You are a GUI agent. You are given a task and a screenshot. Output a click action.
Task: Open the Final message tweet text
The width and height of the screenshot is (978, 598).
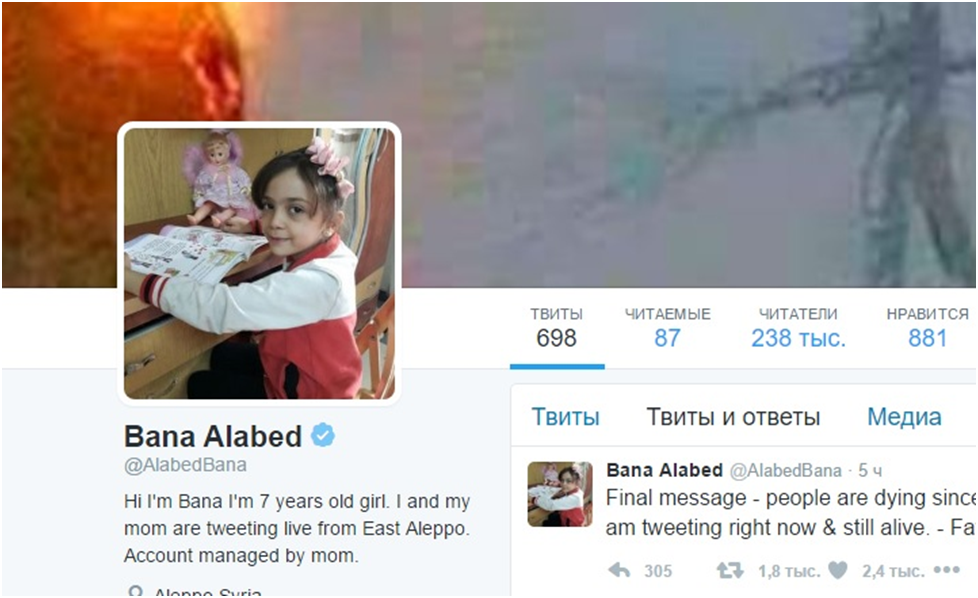(790, 513)
